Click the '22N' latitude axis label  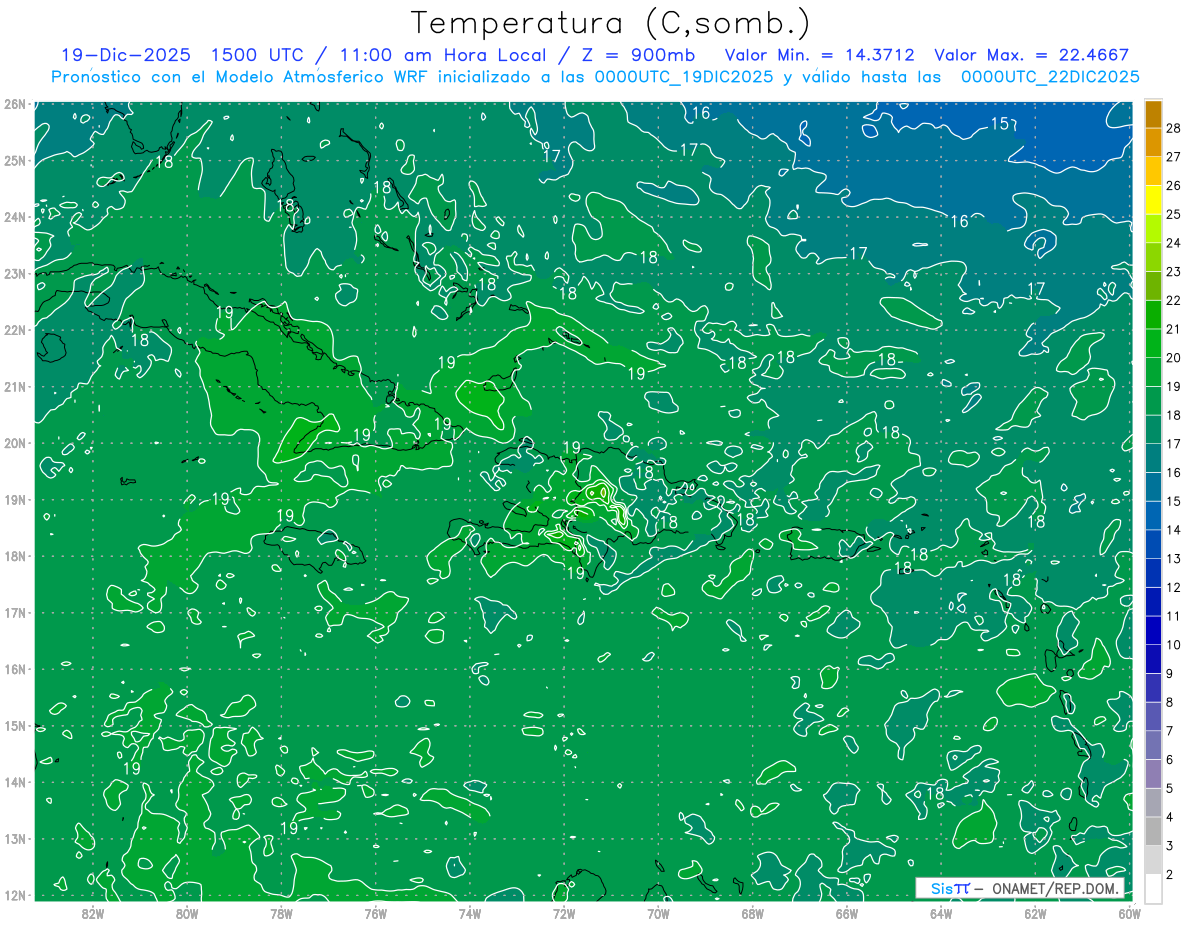(16, 330)
